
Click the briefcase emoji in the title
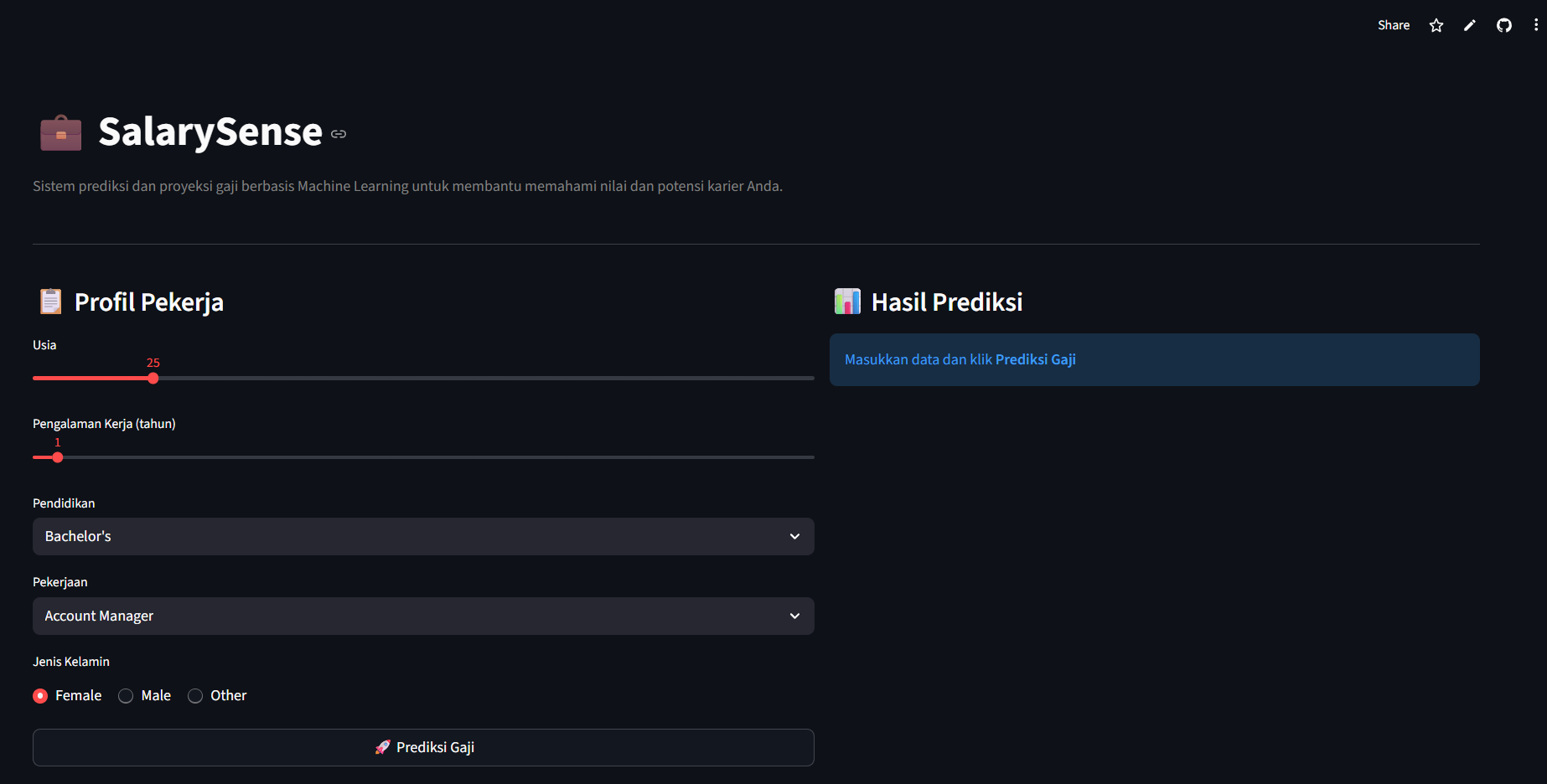(x=61, y=133)
